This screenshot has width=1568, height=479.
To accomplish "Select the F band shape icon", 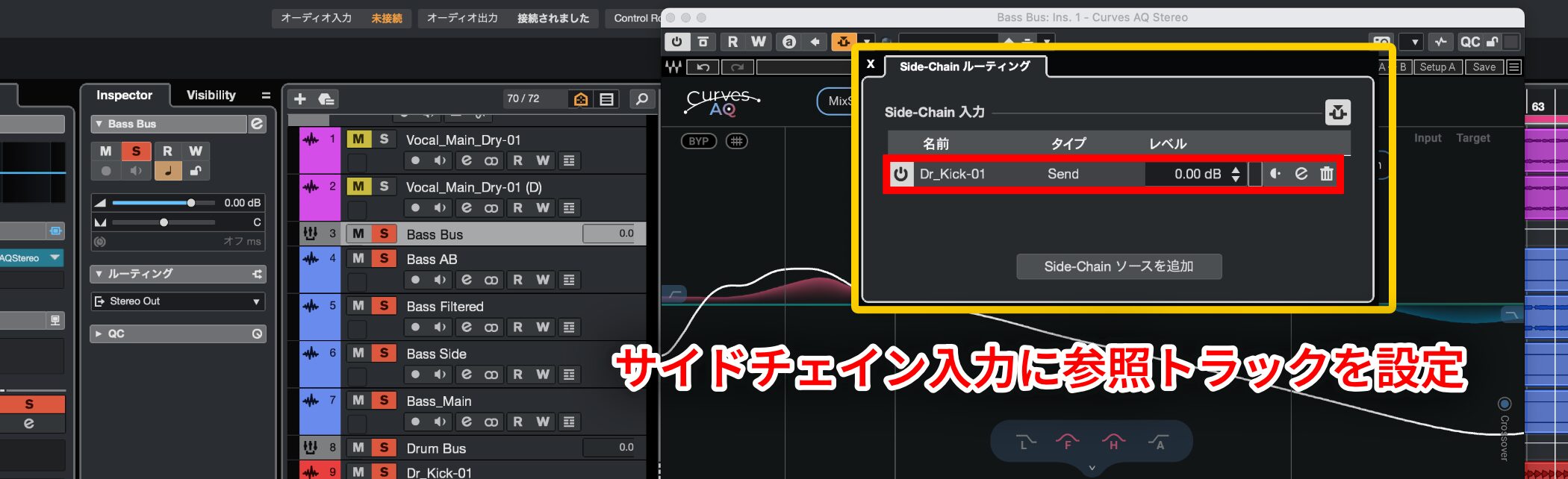I will (1068, 441).
